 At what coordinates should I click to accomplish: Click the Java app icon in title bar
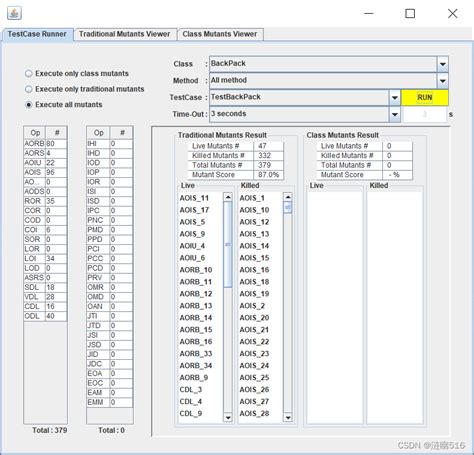click(x=14, y=13)
